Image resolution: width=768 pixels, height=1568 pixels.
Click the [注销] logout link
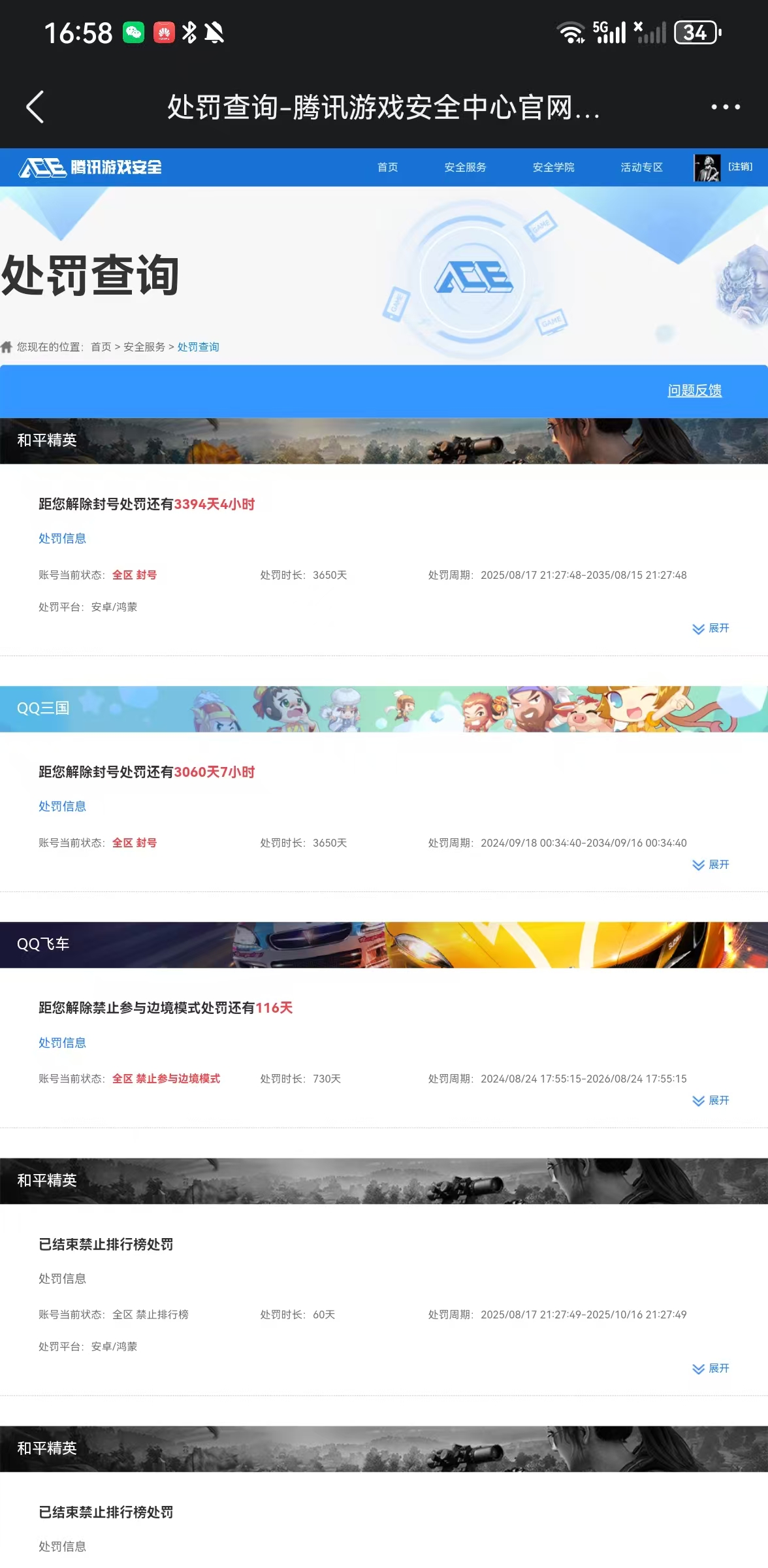[740, 167]
